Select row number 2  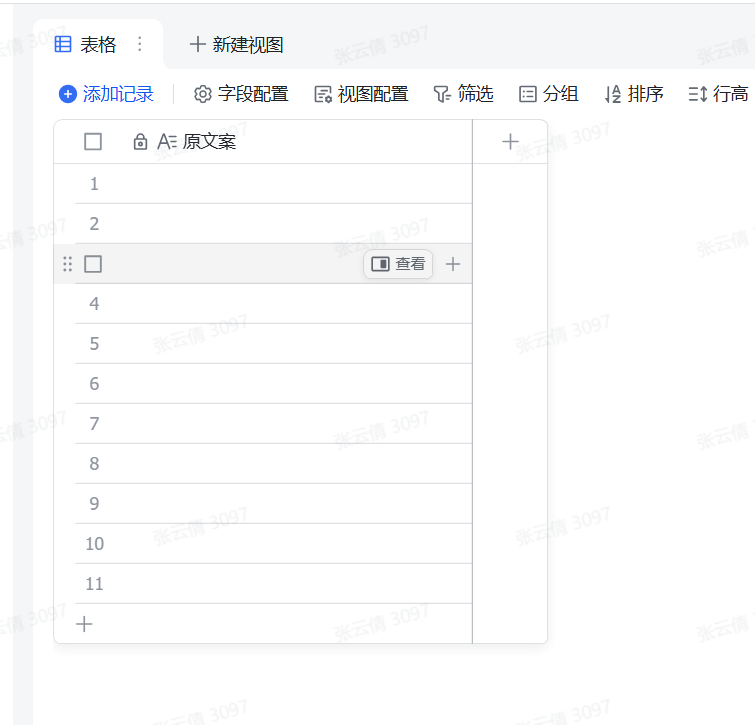pyautogui.click(x=94, y=224)
